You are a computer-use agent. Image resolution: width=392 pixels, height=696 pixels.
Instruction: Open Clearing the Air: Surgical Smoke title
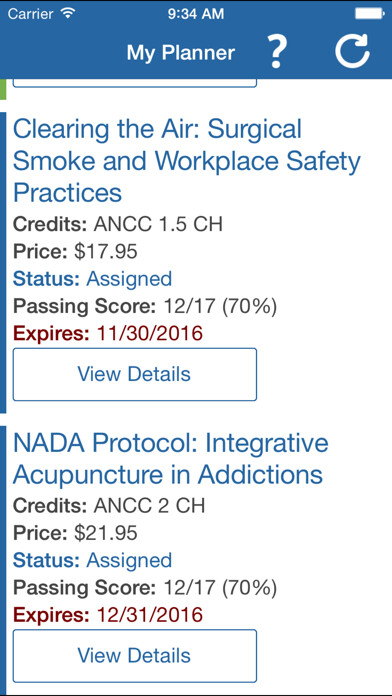[186, 161]
